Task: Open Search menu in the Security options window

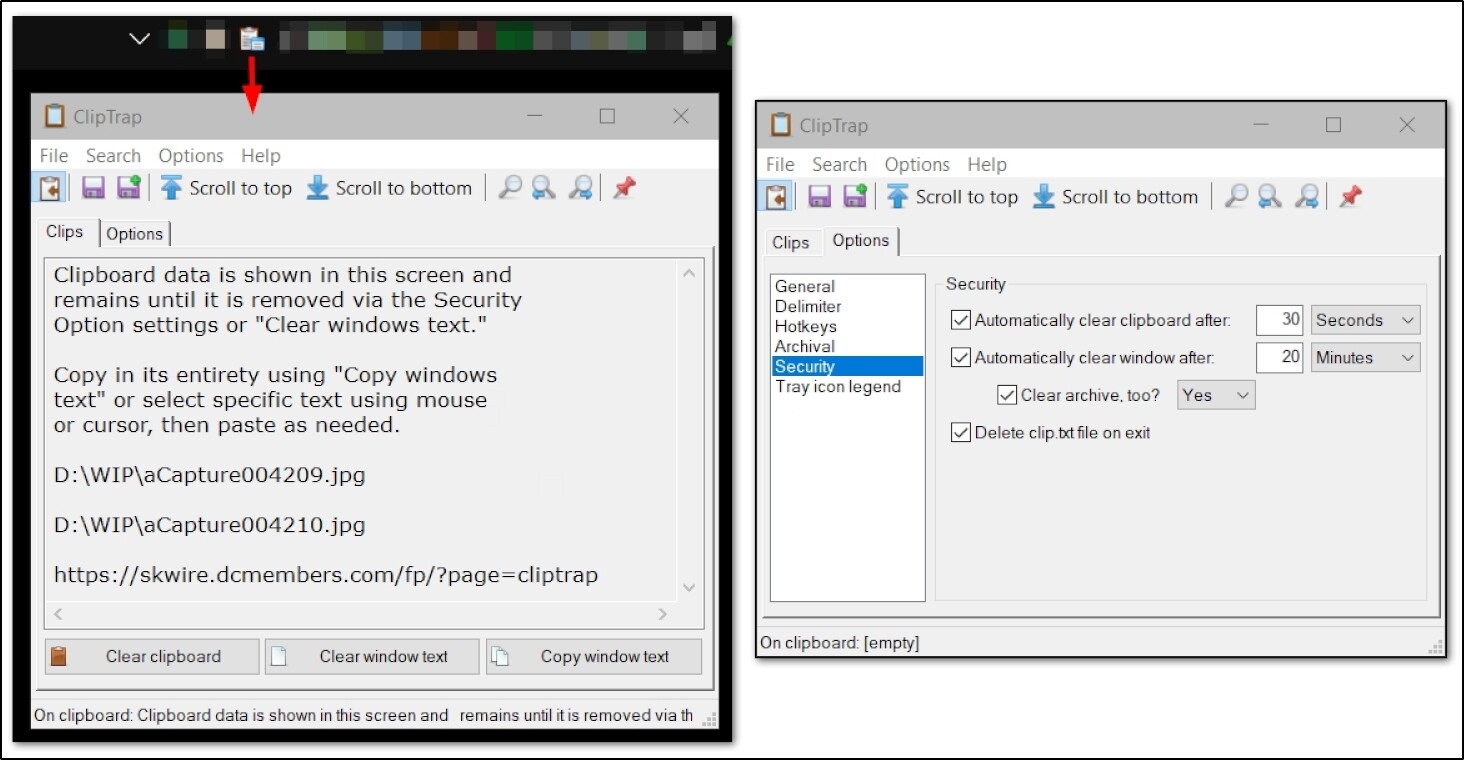Action: click(839, 165)
